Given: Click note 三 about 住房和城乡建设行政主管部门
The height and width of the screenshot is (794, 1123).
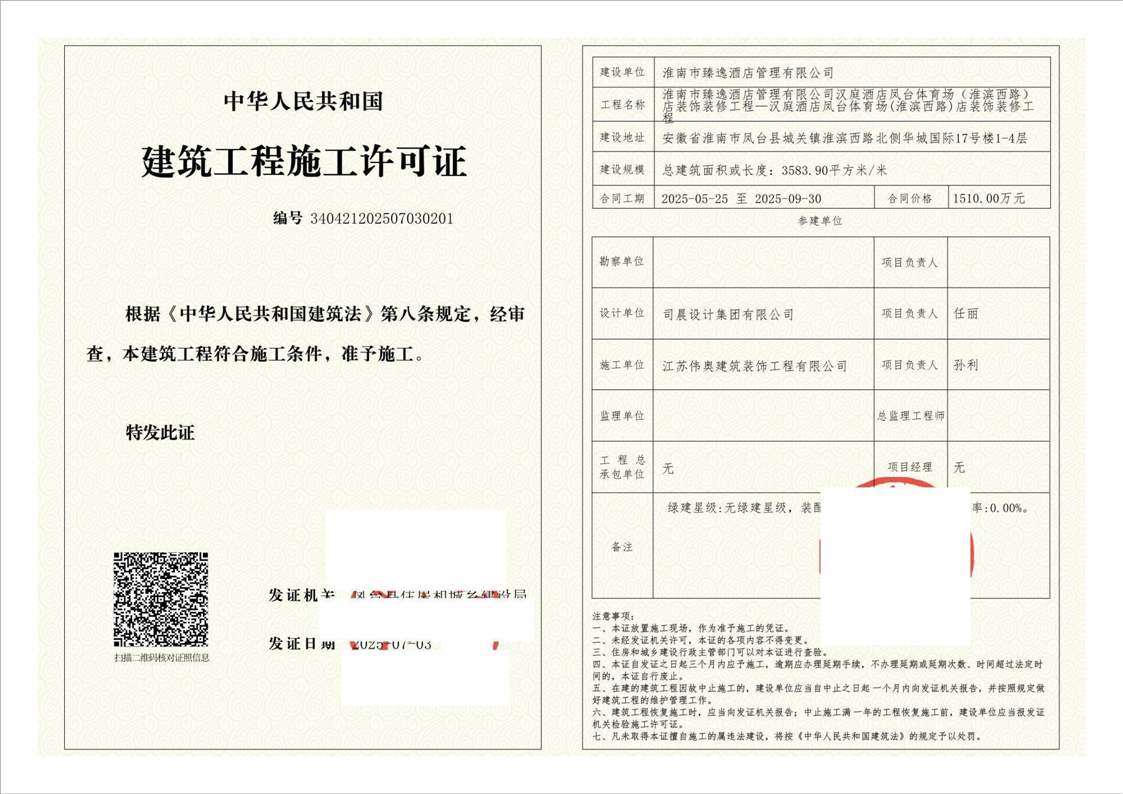Looking at the screenshot, I should 710,652.
